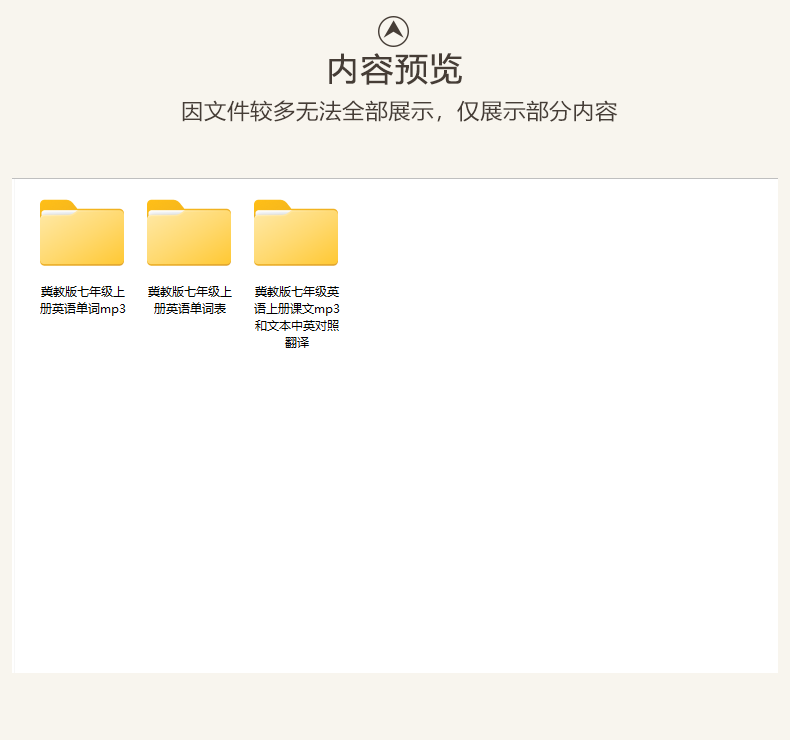Click the 内容预览 heading

[394, 70]
